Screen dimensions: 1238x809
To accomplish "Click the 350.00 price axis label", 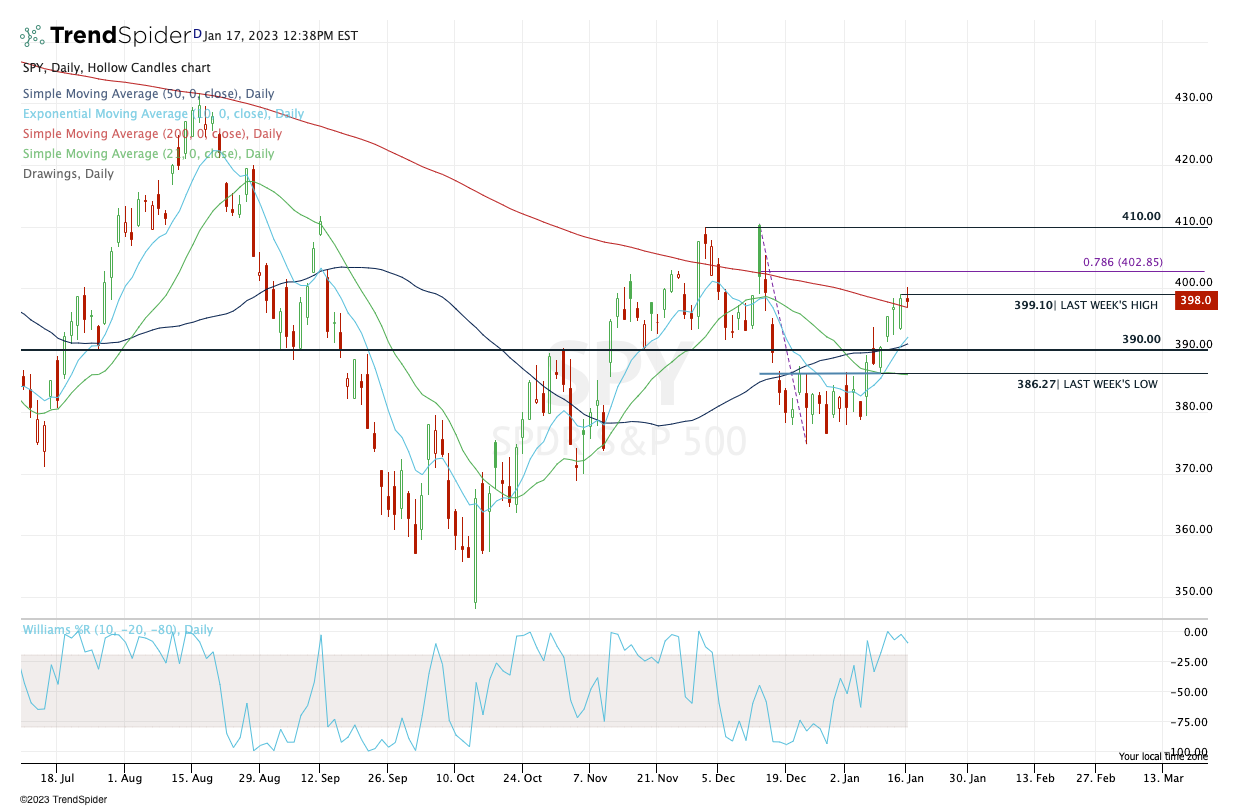I will [1194, 591].
